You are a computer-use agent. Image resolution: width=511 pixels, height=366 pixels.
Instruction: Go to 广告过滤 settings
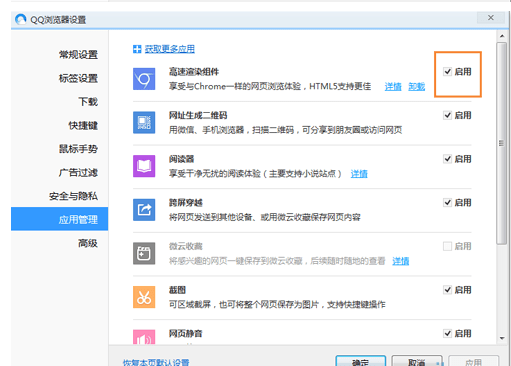pyautogui.click(x=78, y=173)
